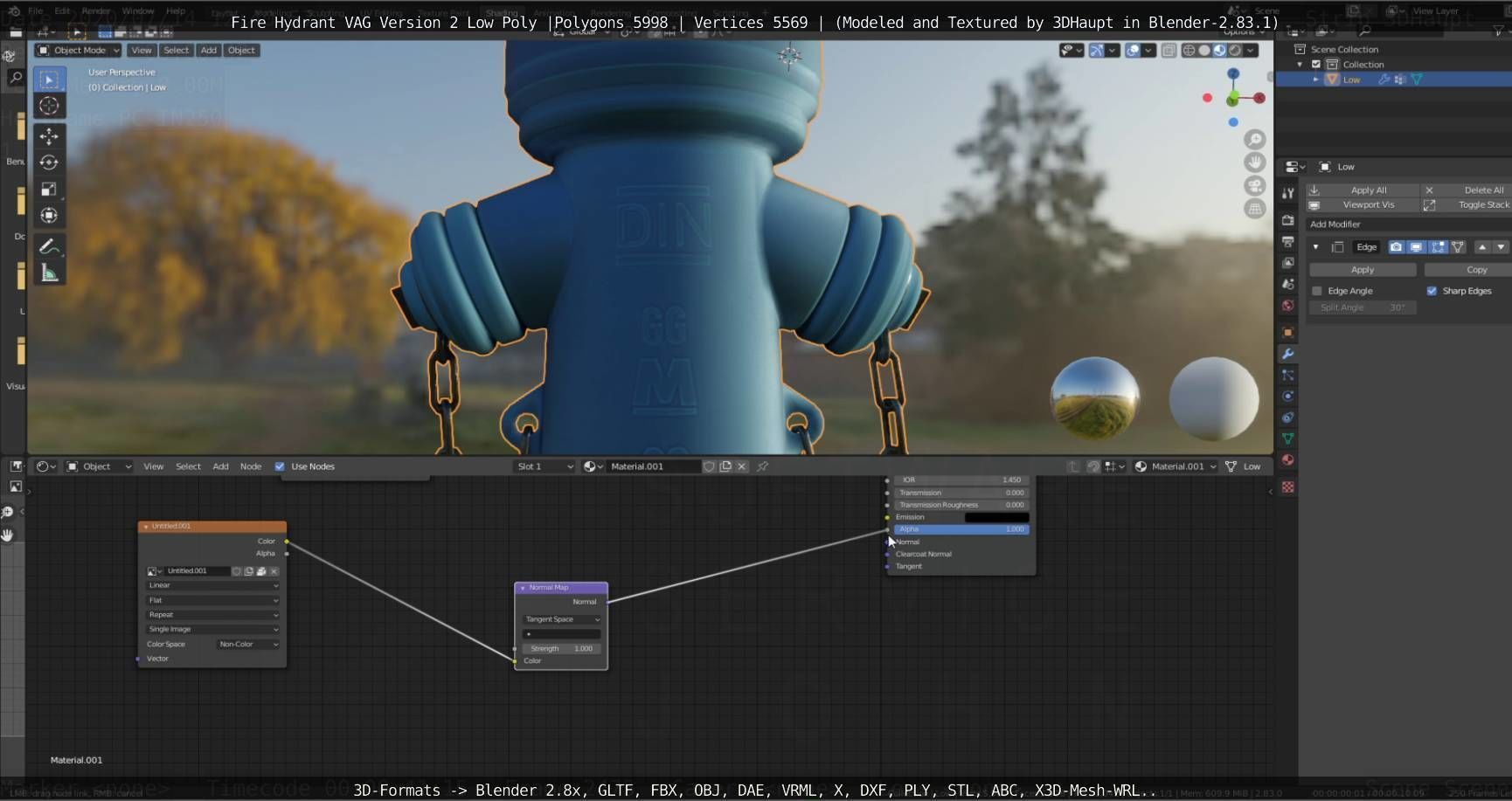Enable the Edge Angle checkbox
Viewport: 1512px width, 801px height.
point(1317,291)
